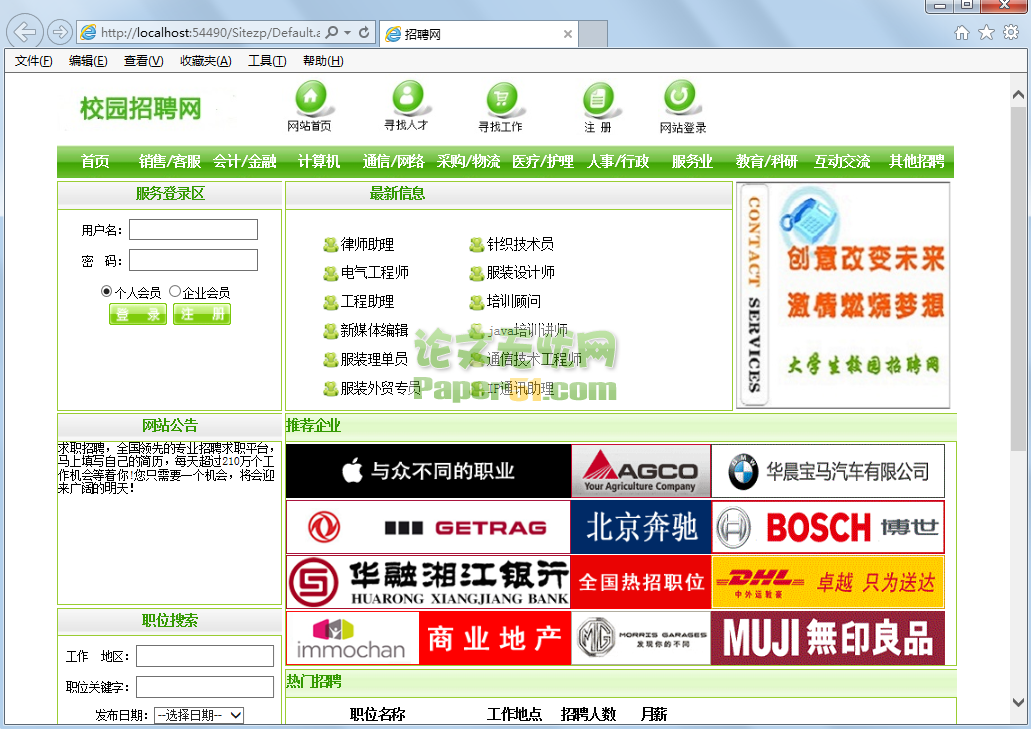Viewport: 1031px width, 729px height.
Task: Open the 查看(V) menu
Action: (x=143, y=61)
